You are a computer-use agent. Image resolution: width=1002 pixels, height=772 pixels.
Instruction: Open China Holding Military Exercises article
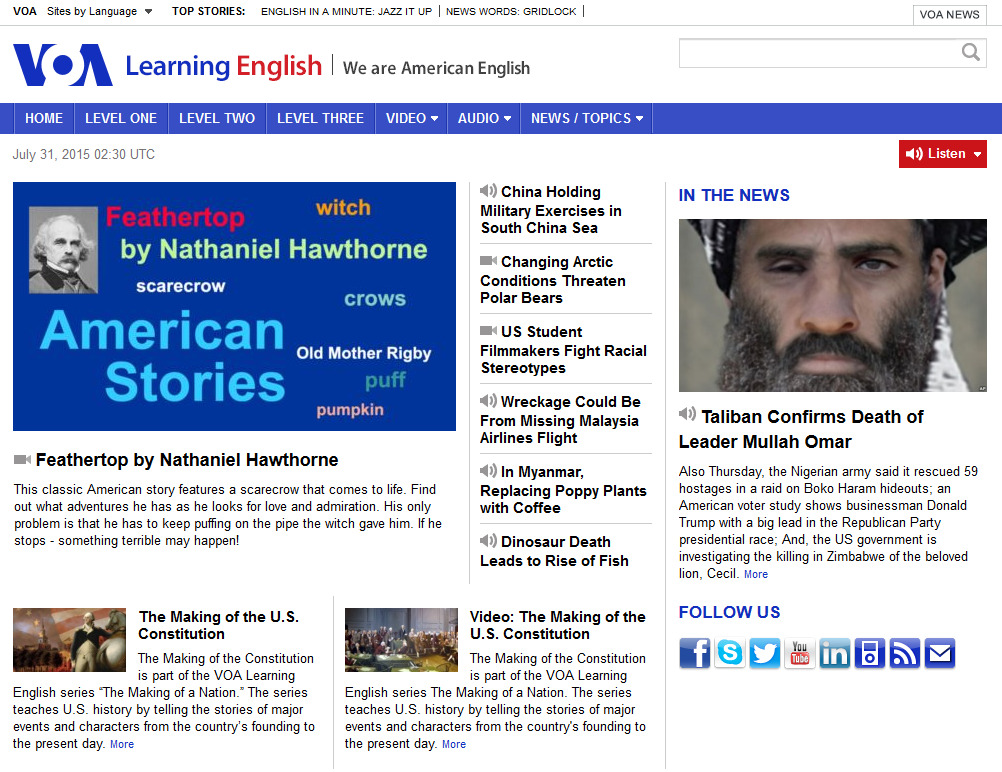[x=551, y=210]
